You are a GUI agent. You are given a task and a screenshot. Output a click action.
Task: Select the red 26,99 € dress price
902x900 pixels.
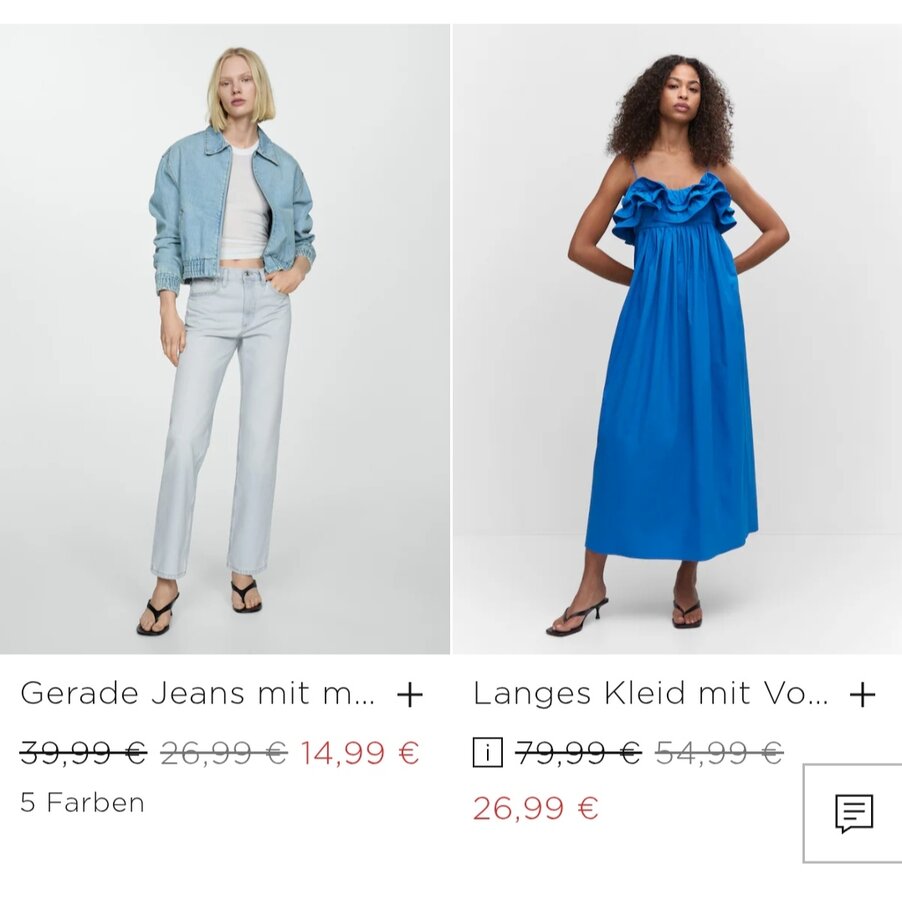tap(536, 807)
